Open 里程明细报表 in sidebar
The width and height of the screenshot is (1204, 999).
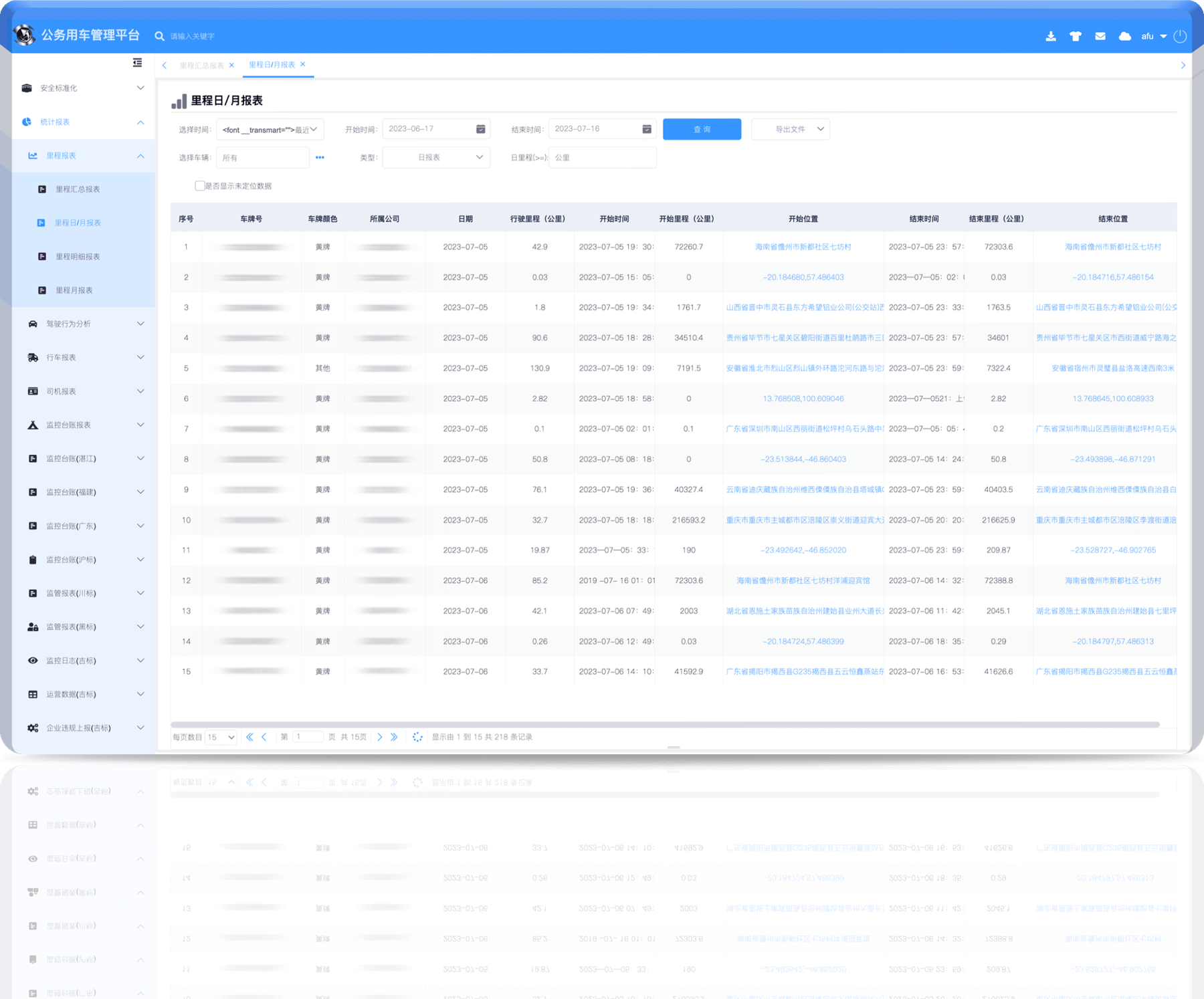[84, 257]
